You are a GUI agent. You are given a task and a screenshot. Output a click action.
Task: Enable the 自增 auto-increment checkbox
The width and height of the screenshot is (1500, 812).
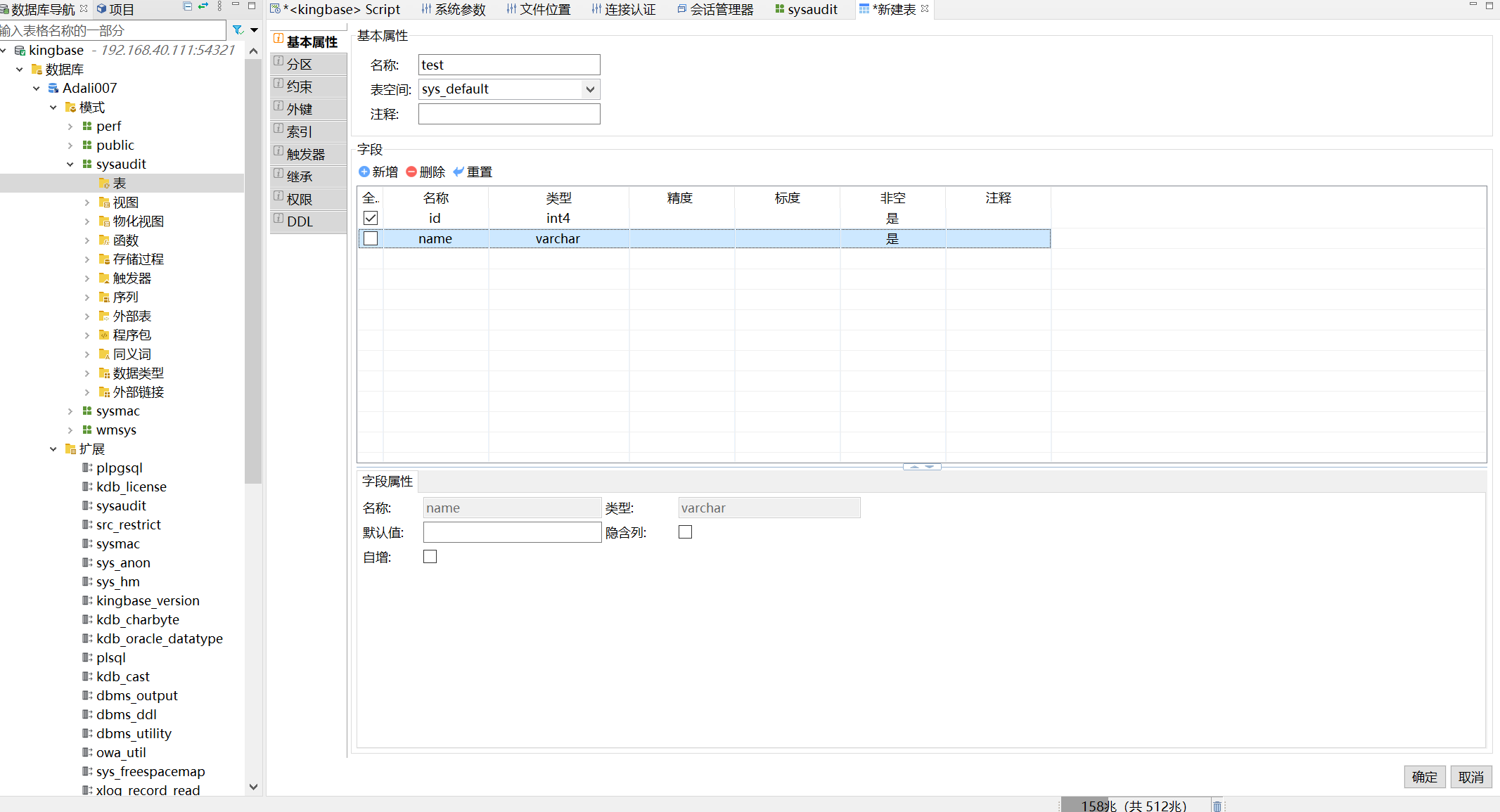(430, 556)
